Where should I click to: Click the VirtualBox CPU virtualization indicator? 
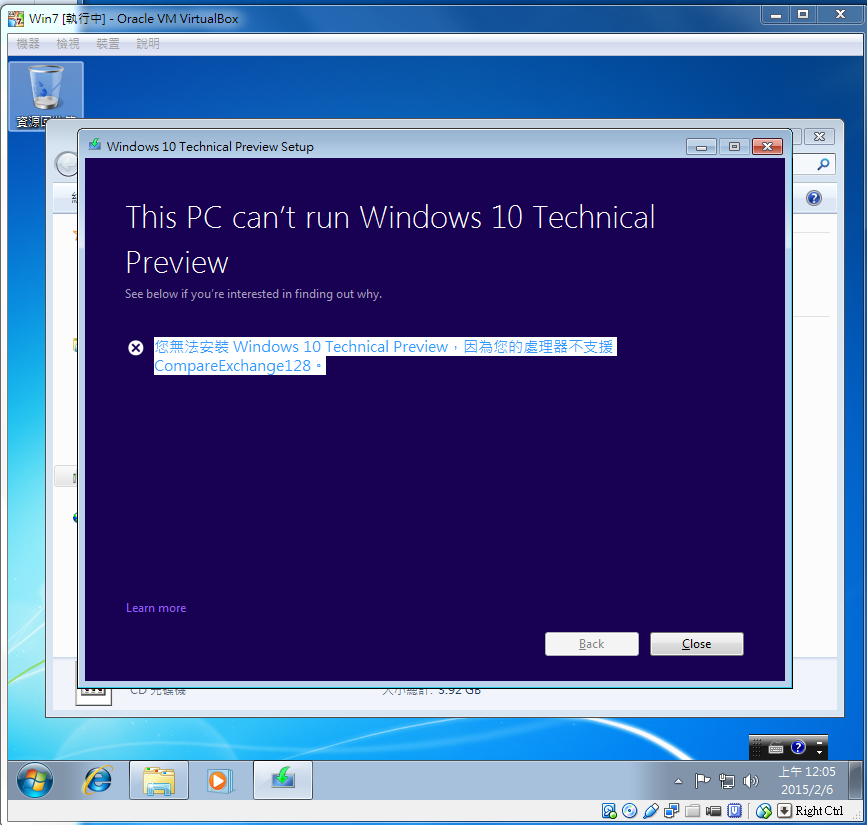(734, 811)
